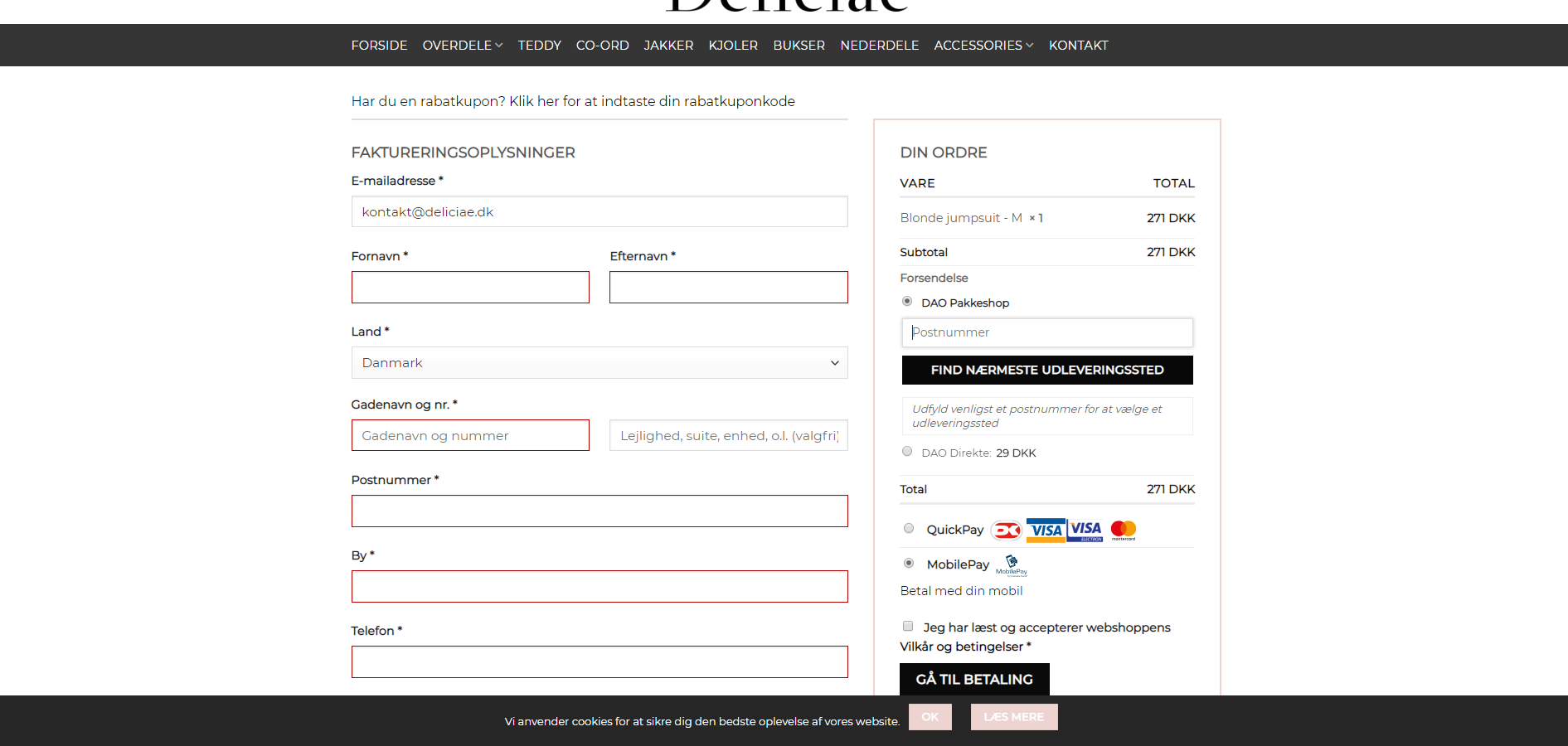Click the Visa Electron card icon
Image resolution: width=1568 pixels, height=746 pixels.
point(1085,530)
